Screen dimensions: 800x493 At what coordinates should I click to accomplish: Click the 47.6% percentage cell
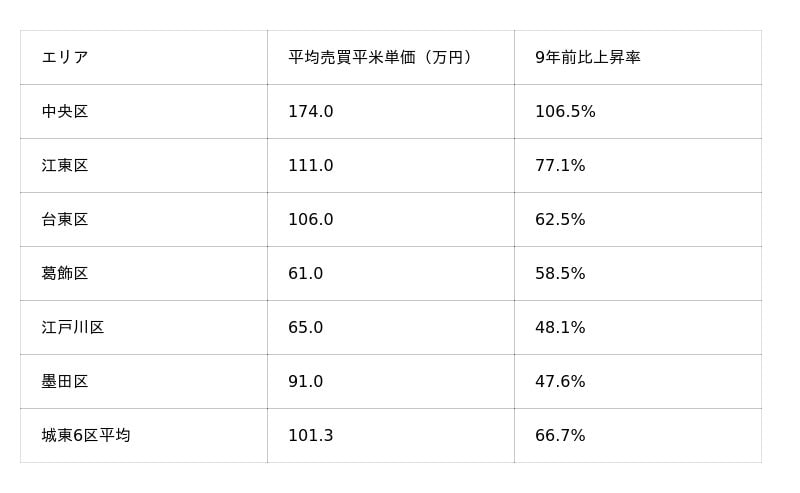pos(560,382)
